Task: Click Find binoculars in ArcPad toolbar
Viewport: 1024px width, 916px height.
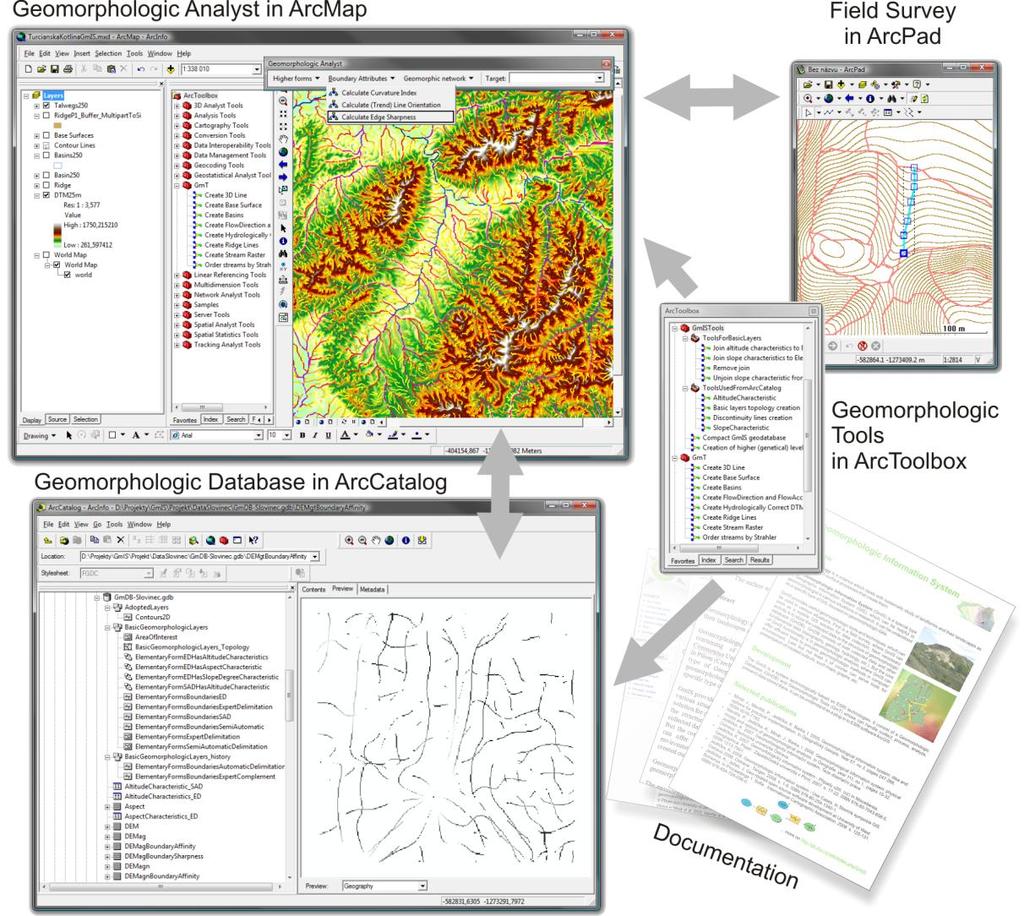Action: pos(891,99)
